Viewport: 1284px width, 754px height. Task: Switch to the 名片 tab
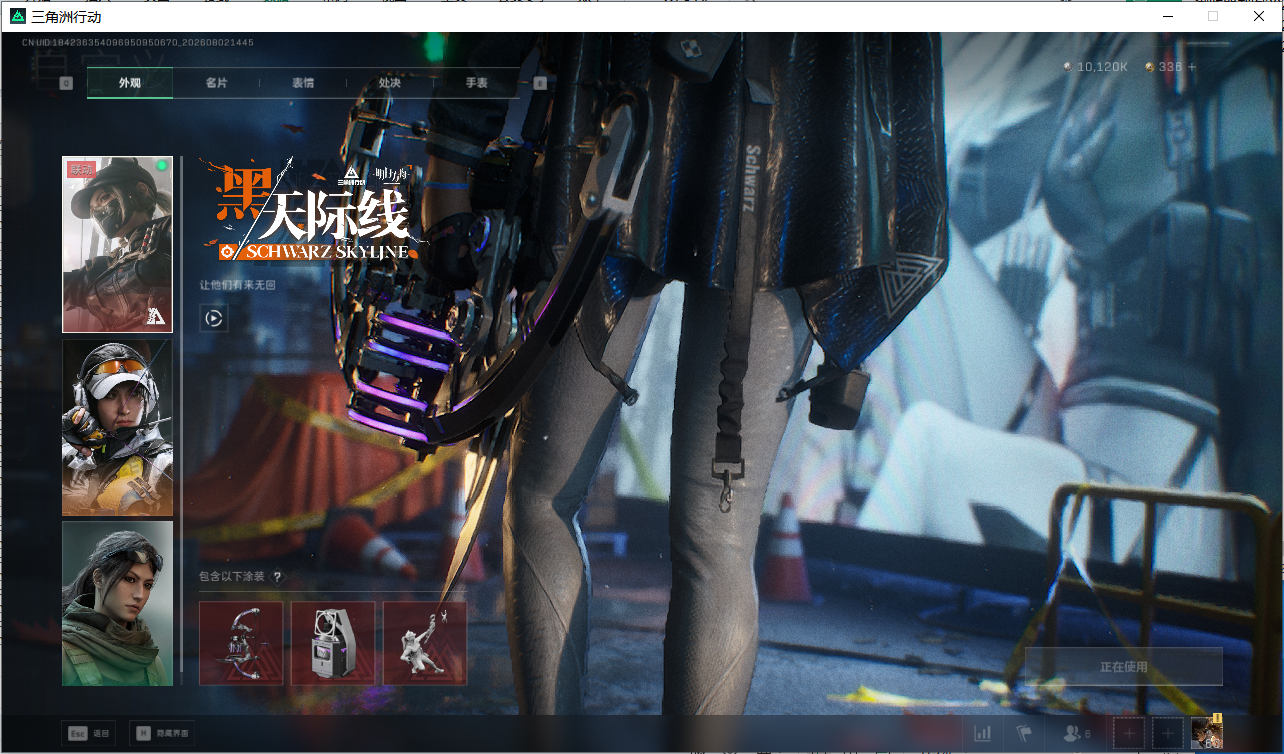216,83
